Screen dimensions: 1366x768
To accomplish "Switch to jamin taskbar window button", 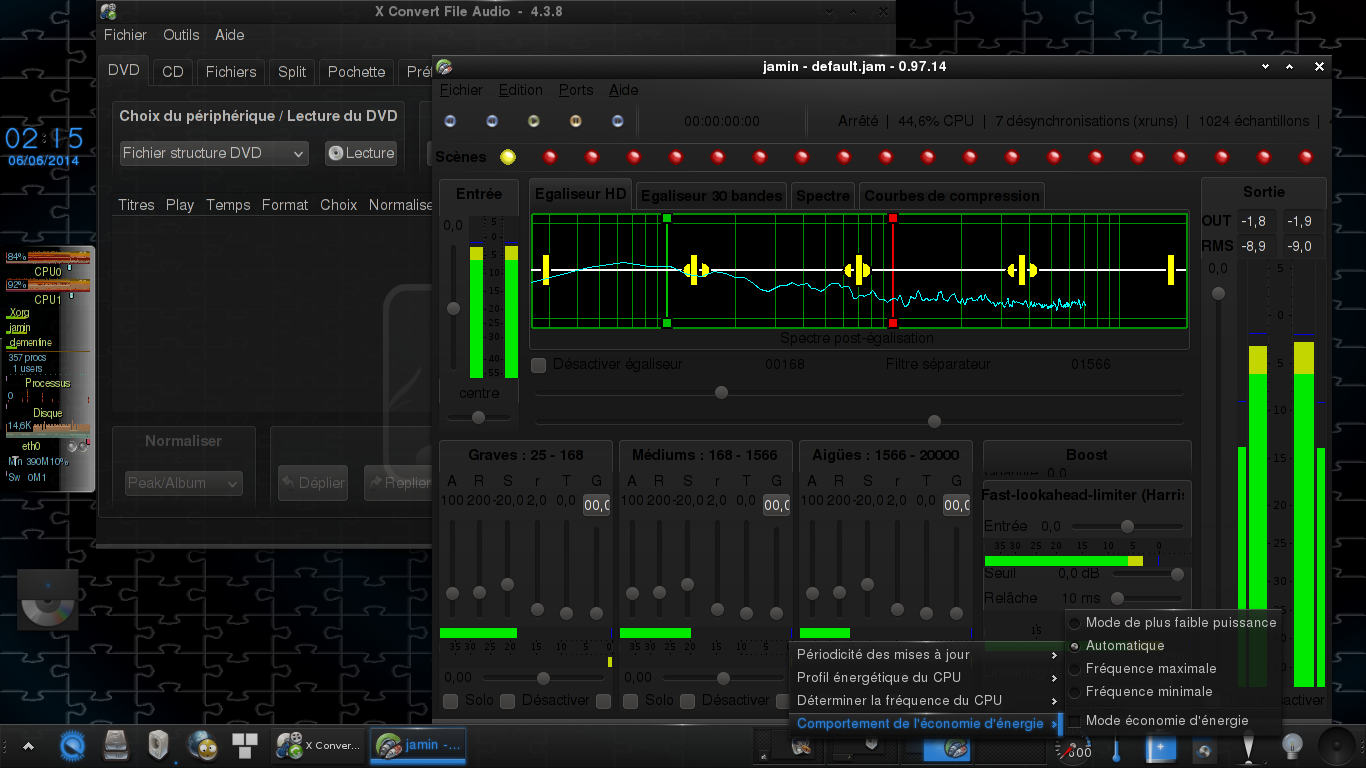I will 418,745.
